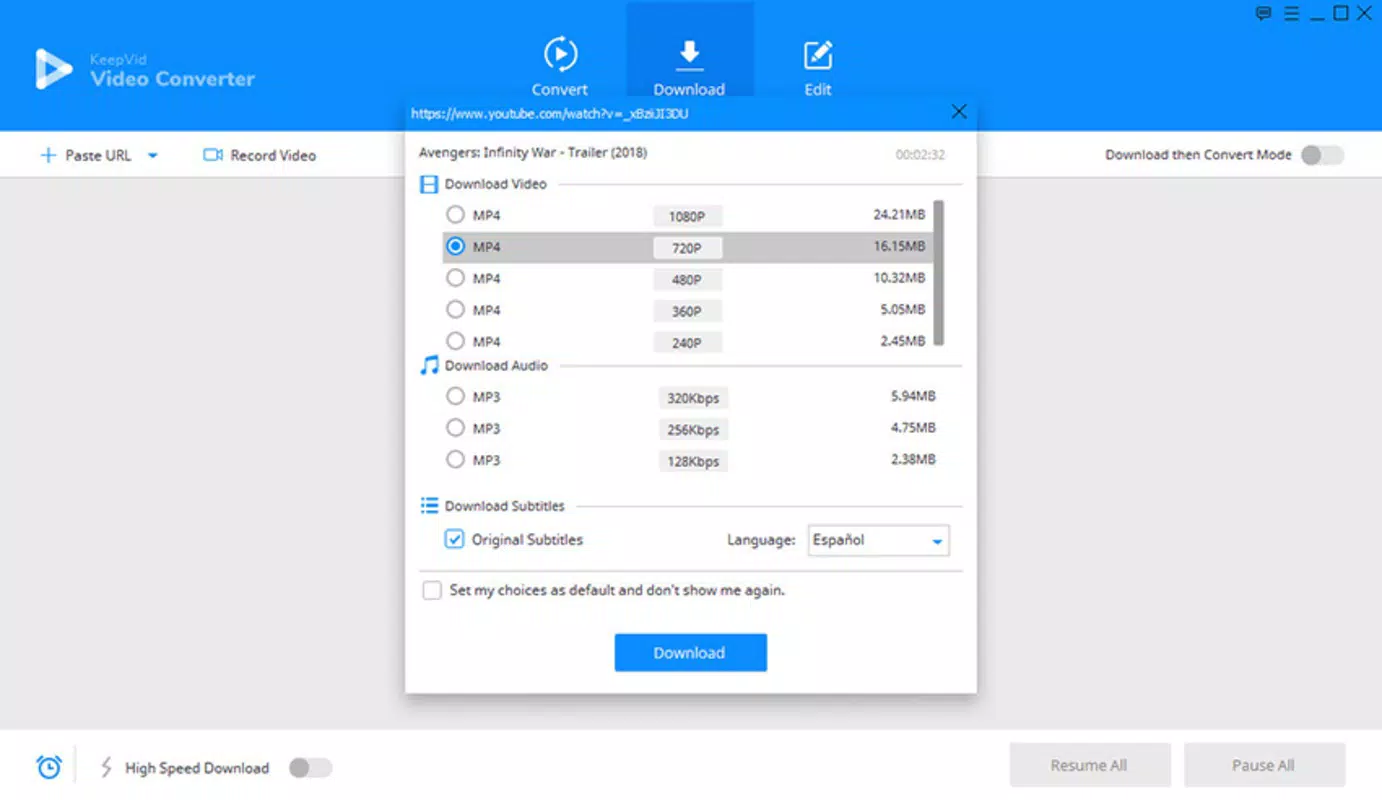The width and height of the screenshot is (1382, 800).
Task: Select MP4 1080P radio button
Action: 455,215
